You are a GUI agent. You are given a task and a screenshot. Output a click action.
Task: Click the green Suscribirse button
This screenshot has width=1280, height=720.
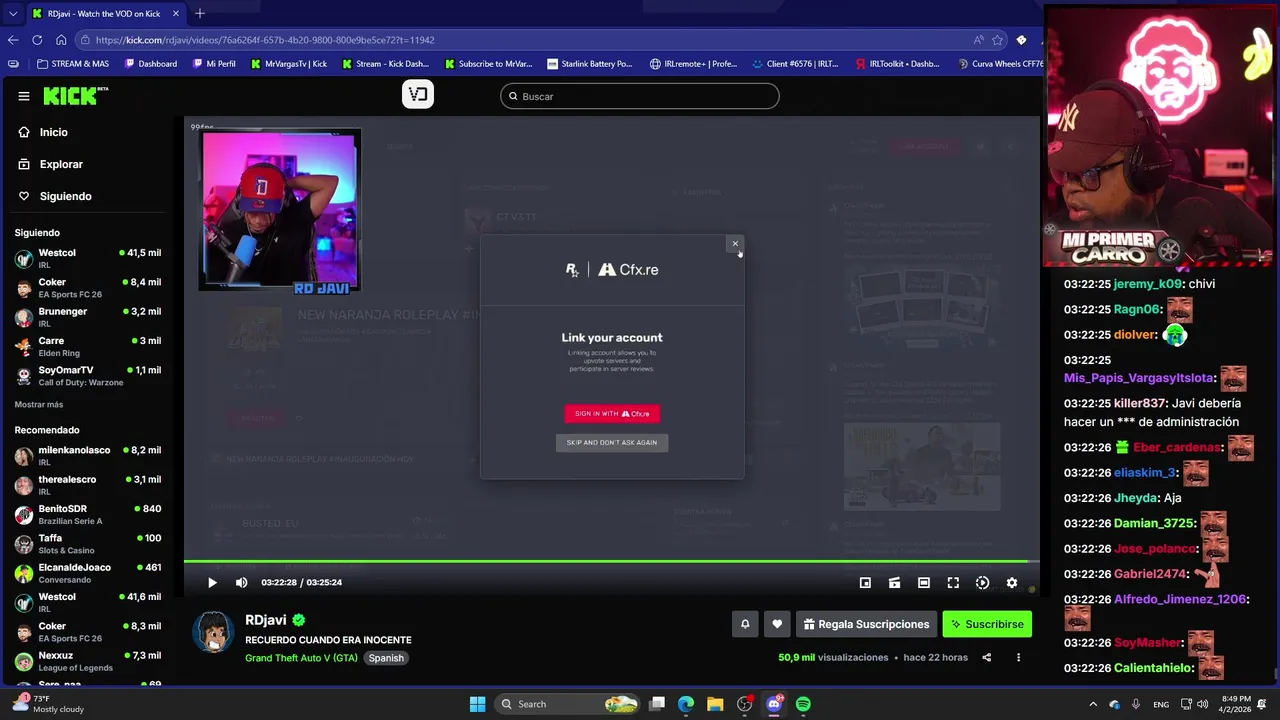point(987,624)
